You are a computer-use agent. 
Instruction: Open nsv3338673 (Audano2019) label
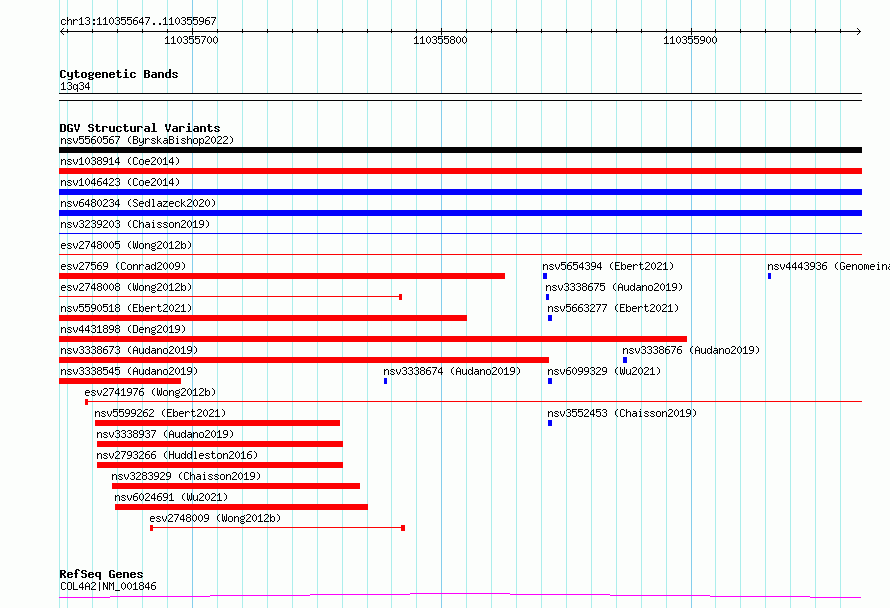[129, 350]
